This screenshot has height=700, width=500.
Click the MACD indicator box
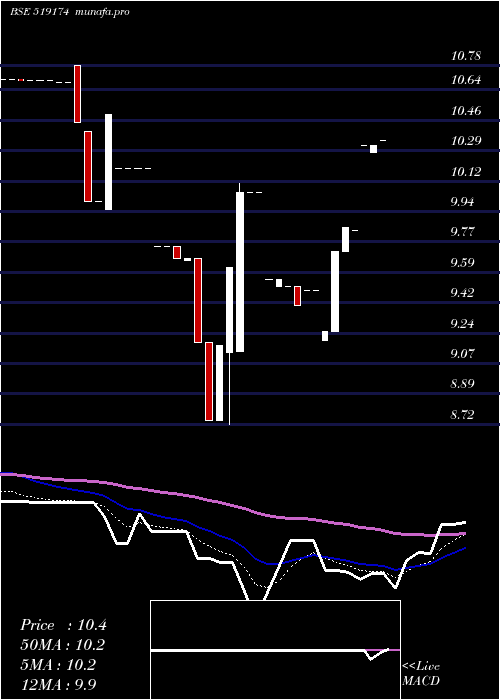click(x=275, y=650)
